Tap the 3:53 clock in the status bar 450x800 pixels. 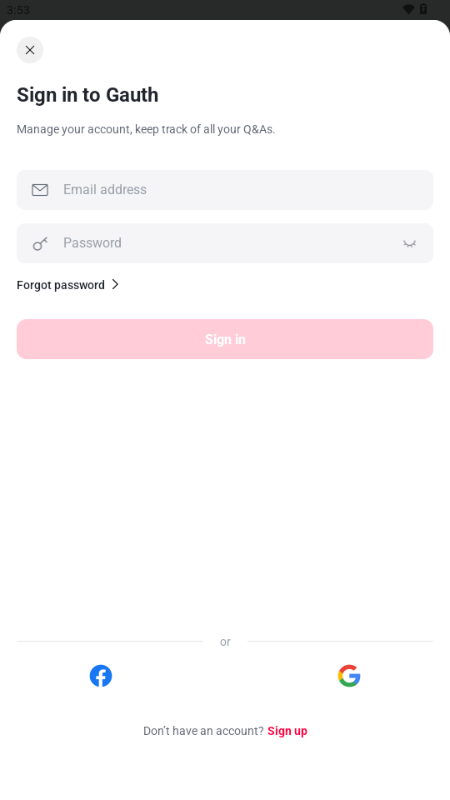point(18,10)
